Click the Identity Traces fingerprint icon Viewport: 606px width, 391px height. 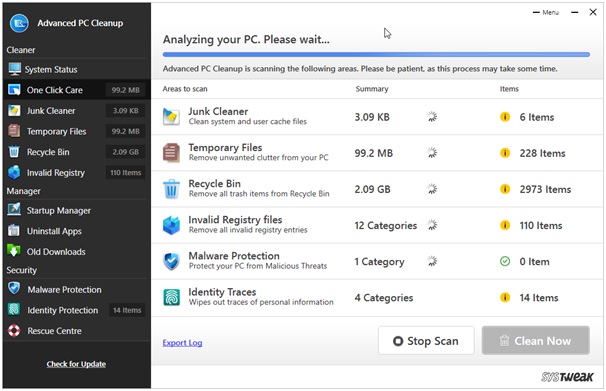click(171, 298)
